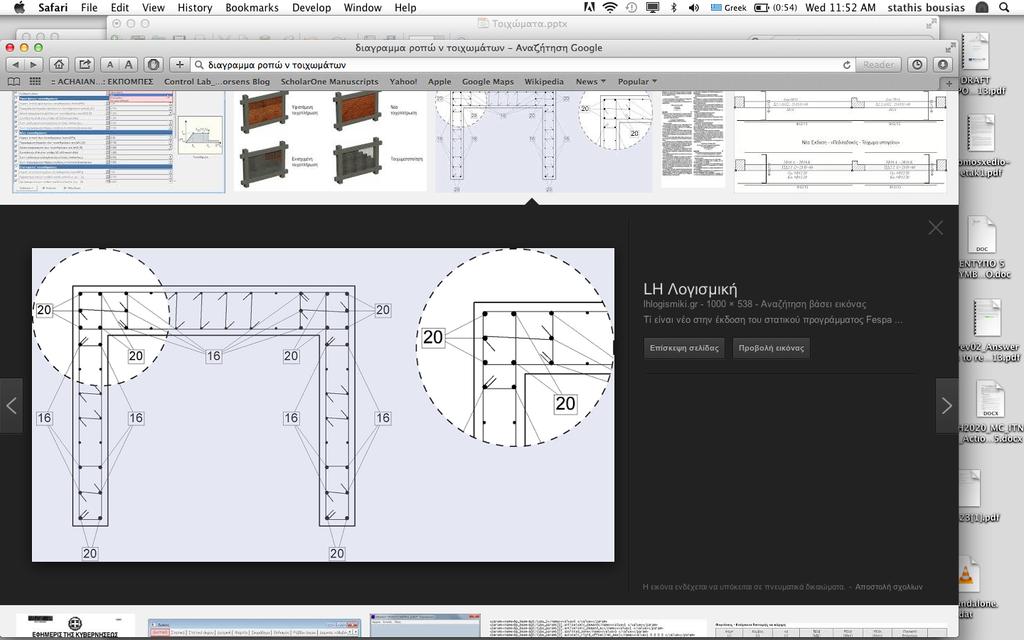Open the View menu
The width and height of the screenshot is (1024, 640).
point(153,8)
